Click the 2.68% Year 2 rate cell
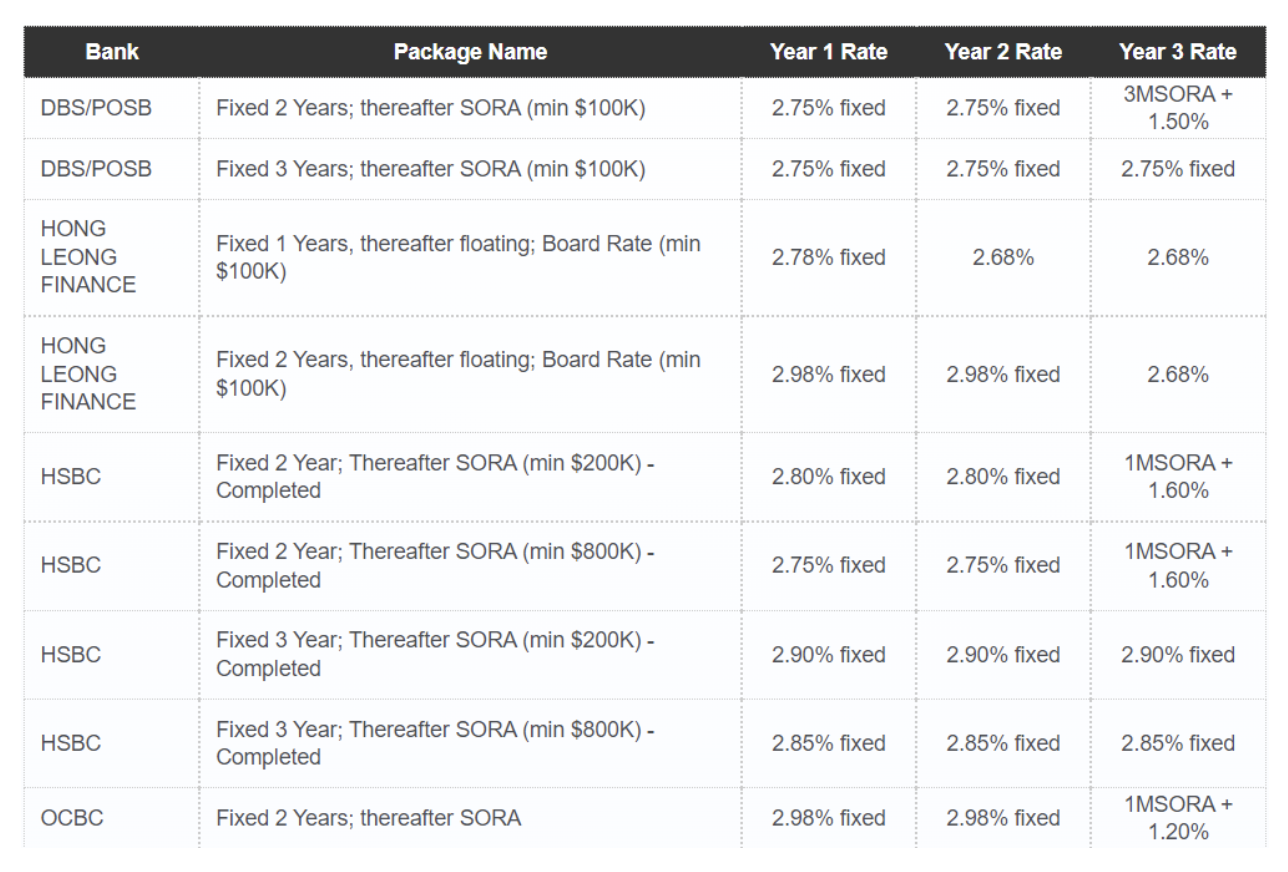The height and width of the screenshot is (872, 1288). (1003, 257)
